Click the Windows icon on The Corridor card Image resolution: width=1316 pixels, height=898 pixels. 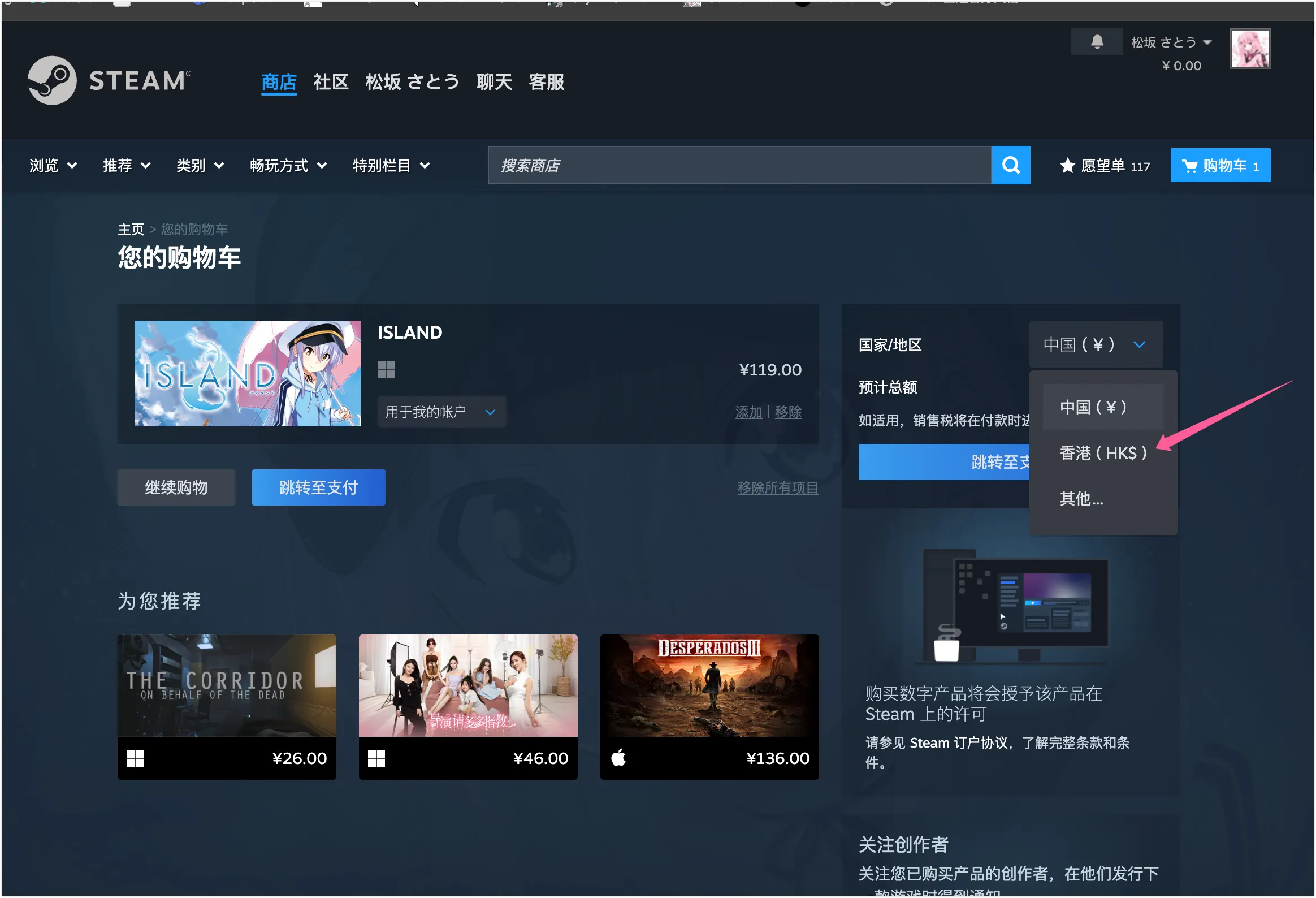pyautogui.click(x=135, y=758)
